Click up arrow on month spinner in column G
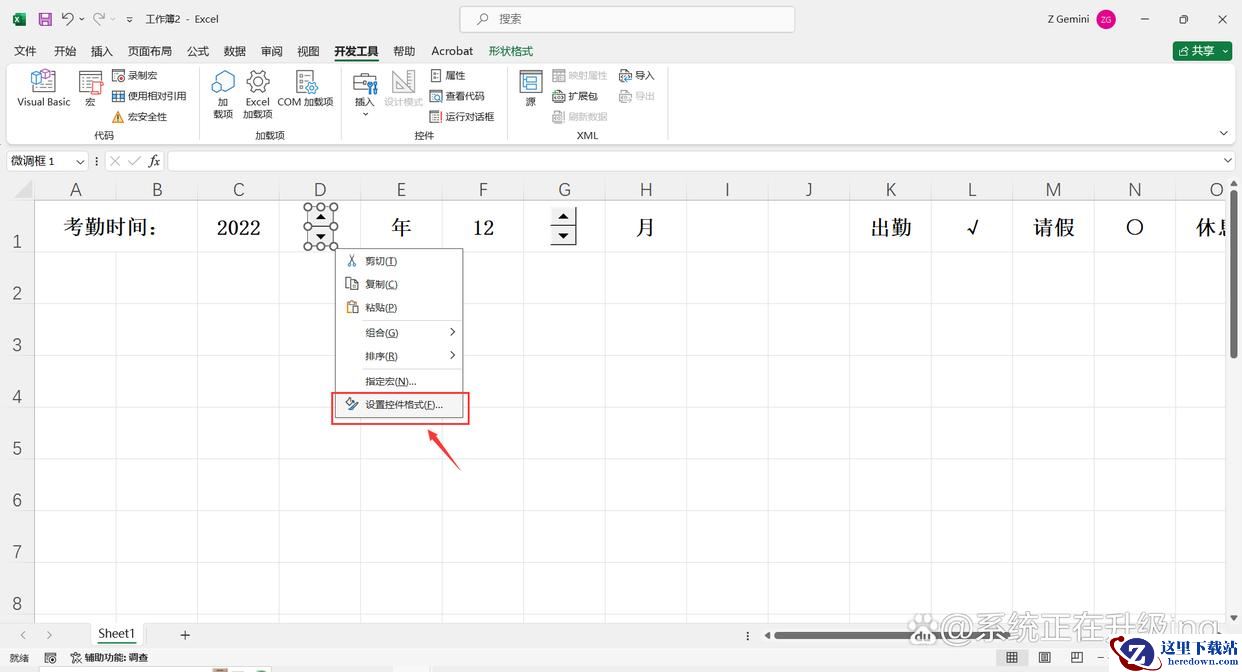Image resolution: width=1242 pixels, height=672 pixels. point(564,217)
